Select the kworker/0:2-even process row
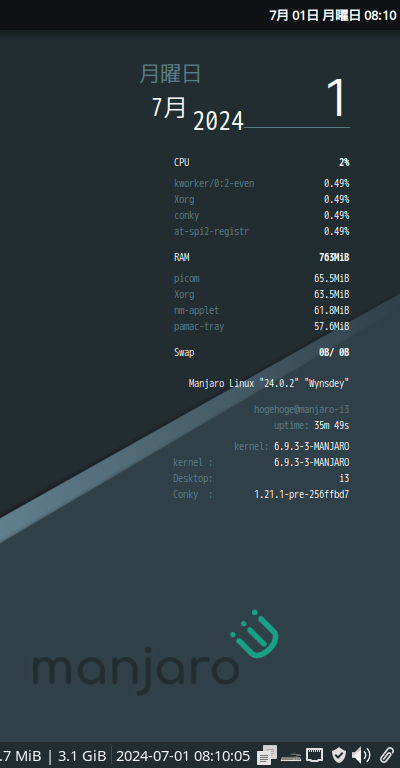This screenshot has width=400, height=768. 261,184
